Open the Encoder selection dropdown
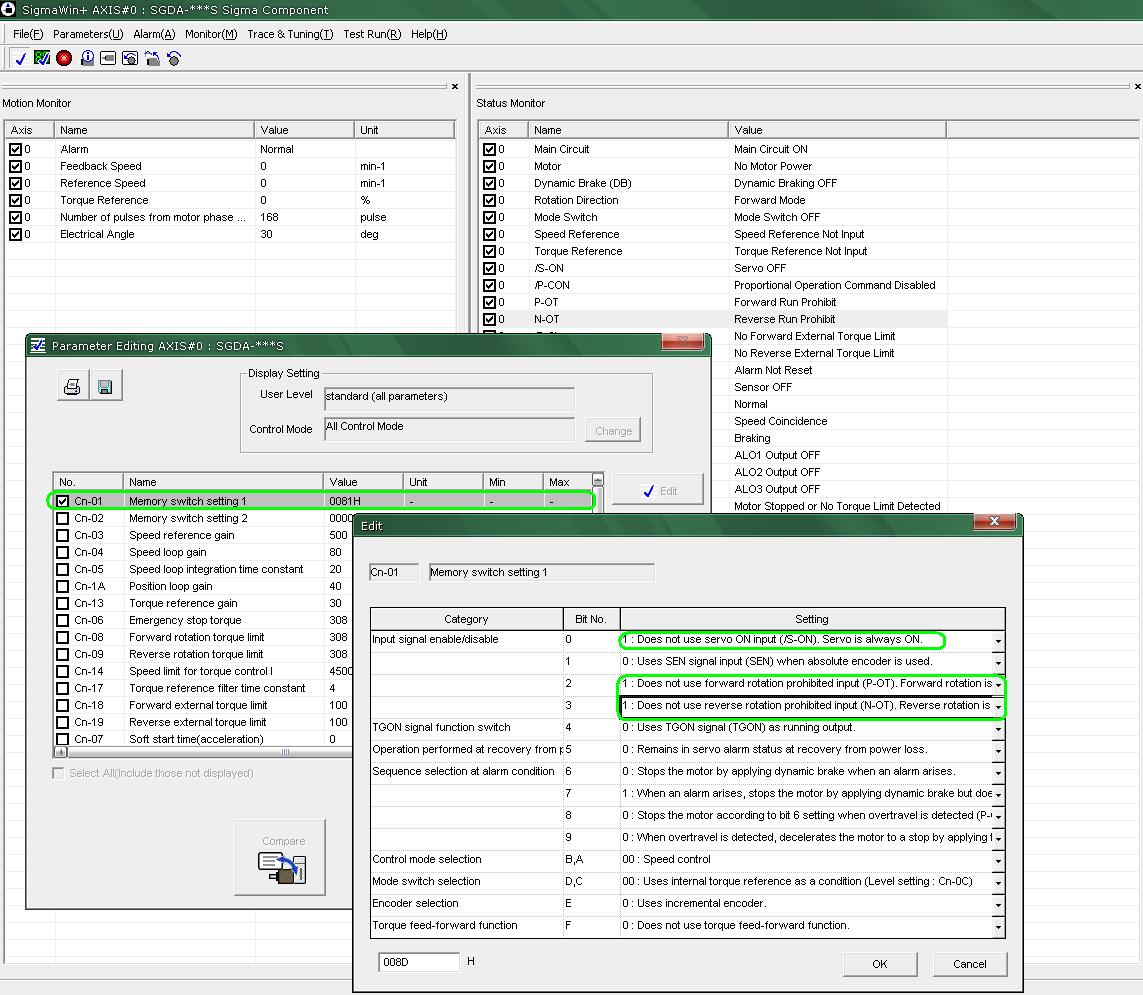The height and width of the screenshot is (995, 1143). tap(998, 904)
